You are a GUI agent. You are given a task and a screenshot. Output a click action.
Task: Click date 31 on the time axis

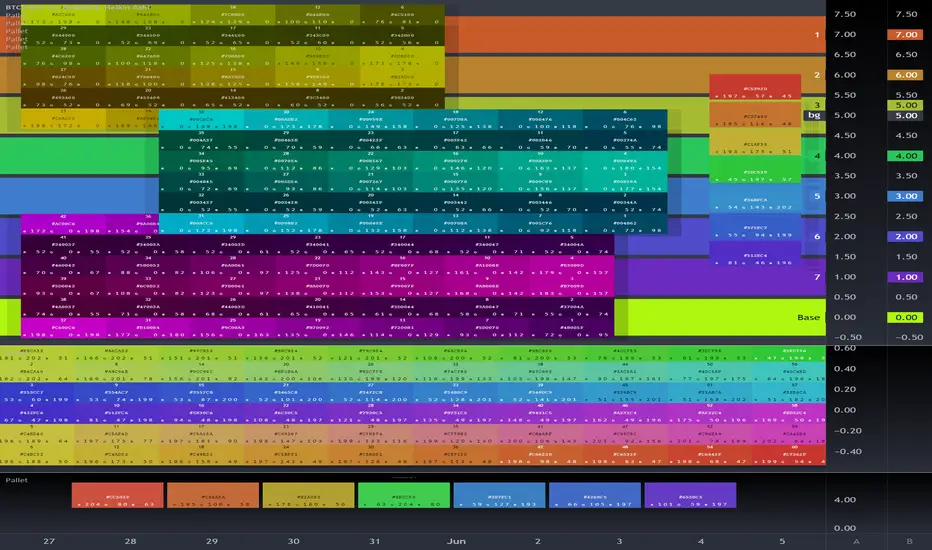tap(374, 541)
